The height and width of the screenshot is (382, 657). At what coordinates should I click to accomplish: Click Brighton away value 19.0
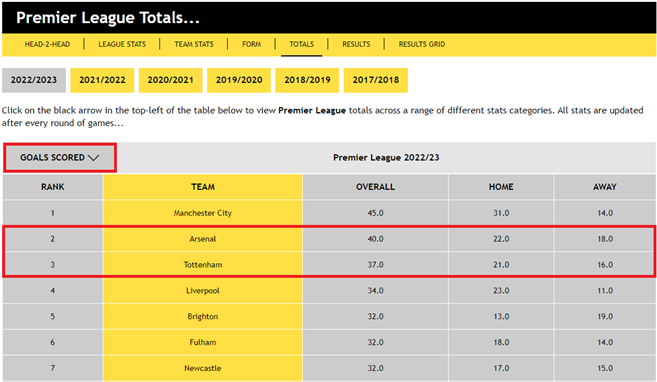[x=605, y=317]
